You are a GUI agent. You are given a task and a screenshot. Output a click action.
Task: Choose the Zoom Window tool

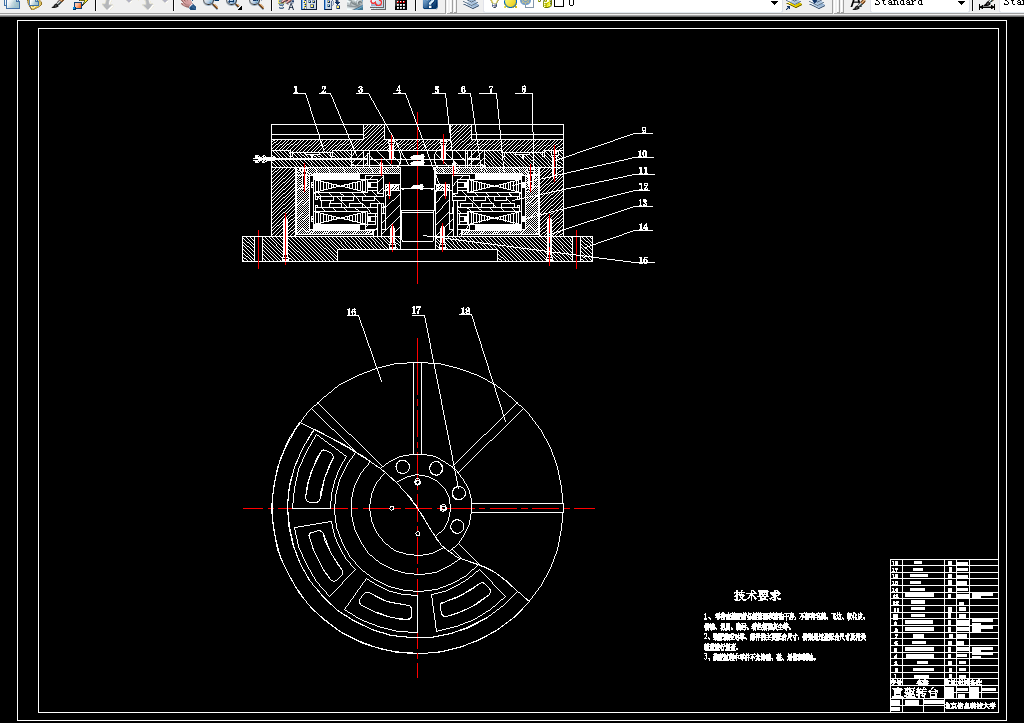coord(233,4)
